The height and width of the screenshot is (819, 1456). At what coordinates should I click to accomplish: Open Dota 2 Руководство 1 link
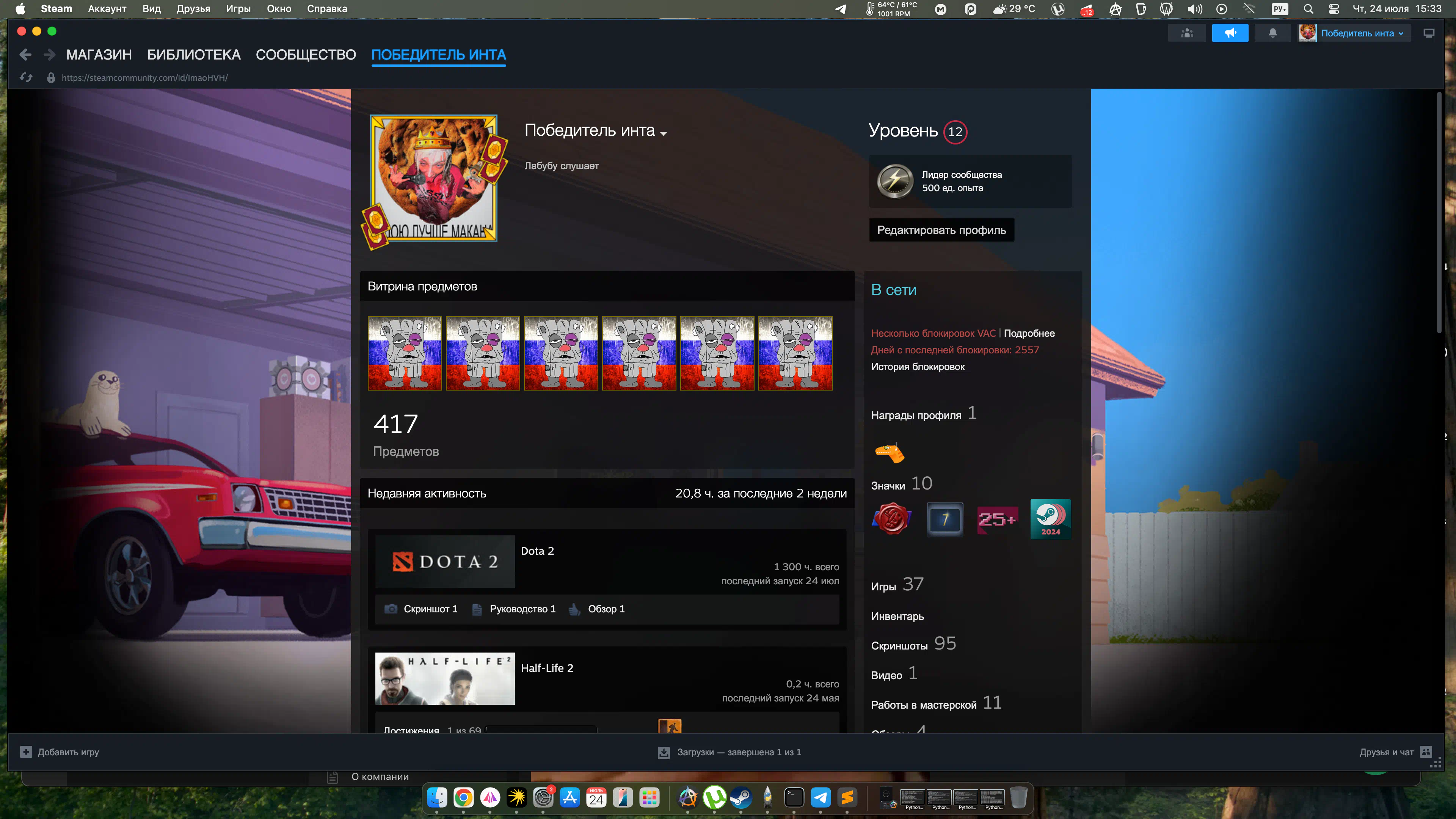(522, 609)
